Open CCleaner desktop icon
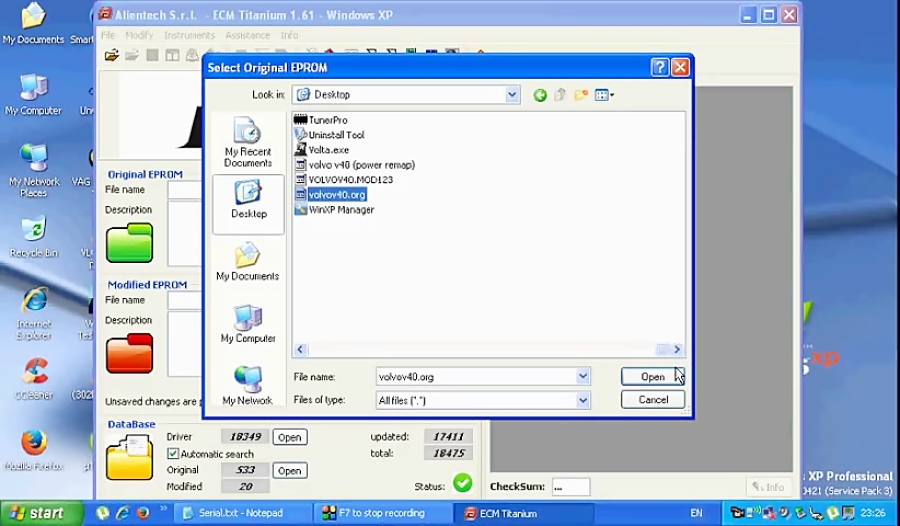Screen dimensions: 900x526 coord(34,379)
